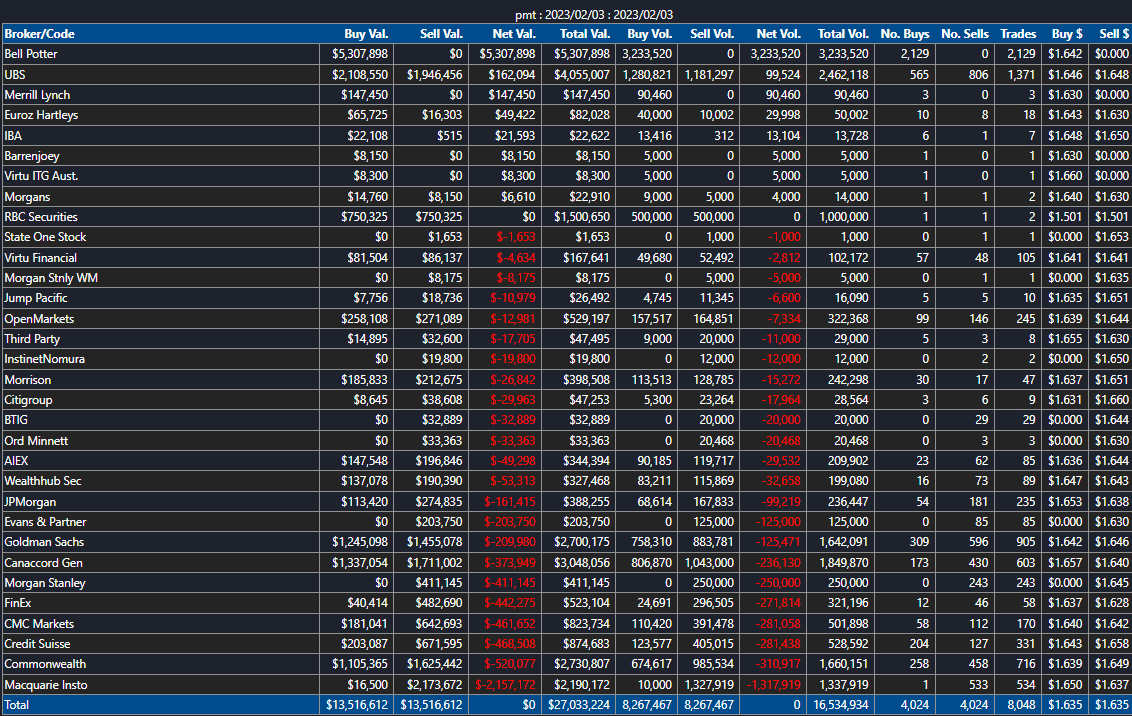Screen dimensions: 1132x716
Task: Select the Ord Minnett broker name
Action: tap(36, 440)
